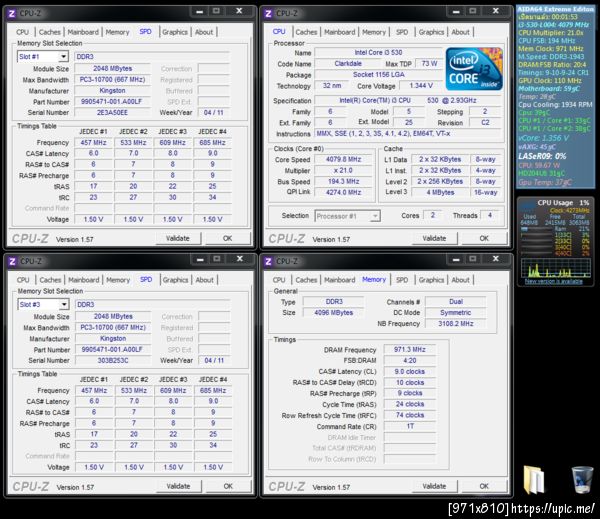Click the Intel Core i3 inside logo
Screen dimensions: 600x519
[474, 69]
